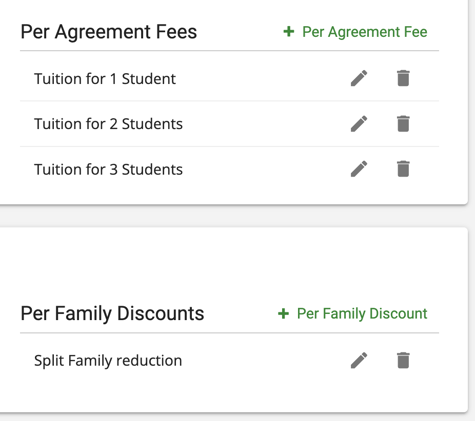The image size is (475, 421).
Task: Add a new Per Family Discount
Action: 353,314
